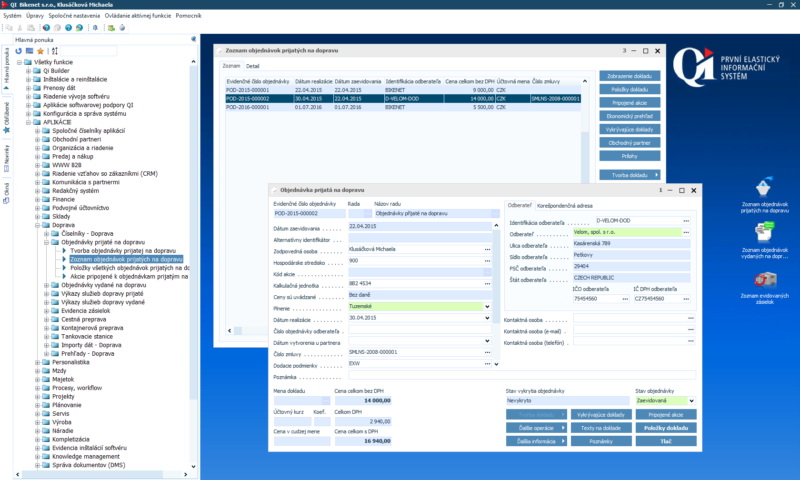The height and width of the screenshot is (480, 800).
Task: Click Prílohy button in list window
Action: point(630,156)
